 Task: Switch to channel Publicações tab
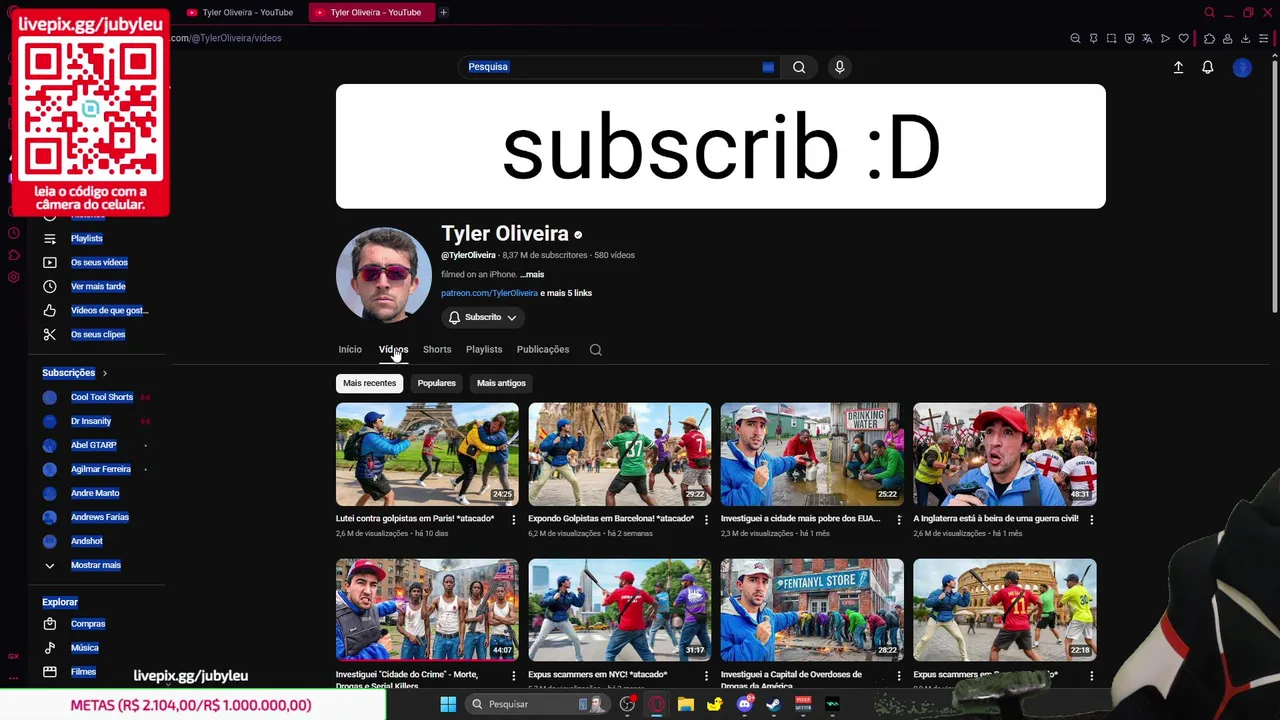pos(543,349)
